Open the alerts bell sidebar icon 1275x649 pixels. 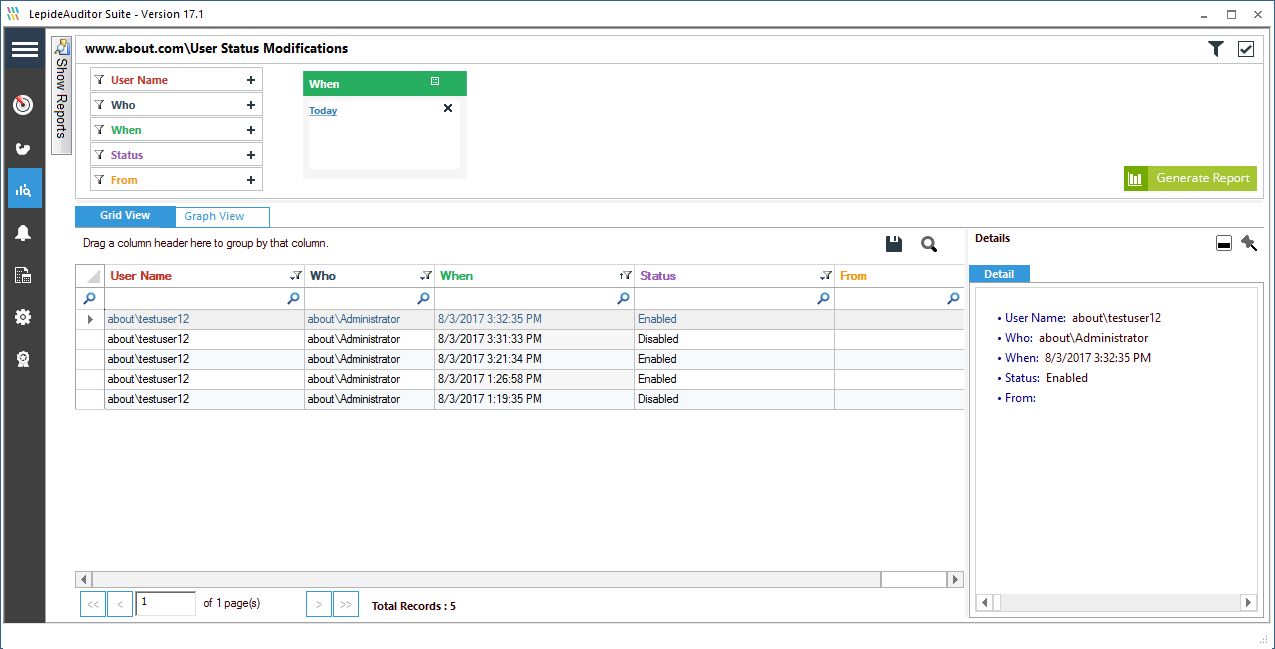tap(24, 233)
